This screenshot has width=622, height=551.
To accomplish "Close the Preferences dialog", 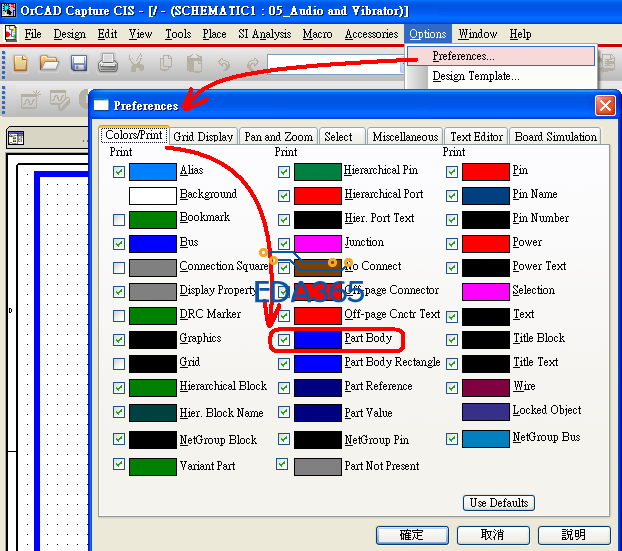I will [x=605, y=106].
